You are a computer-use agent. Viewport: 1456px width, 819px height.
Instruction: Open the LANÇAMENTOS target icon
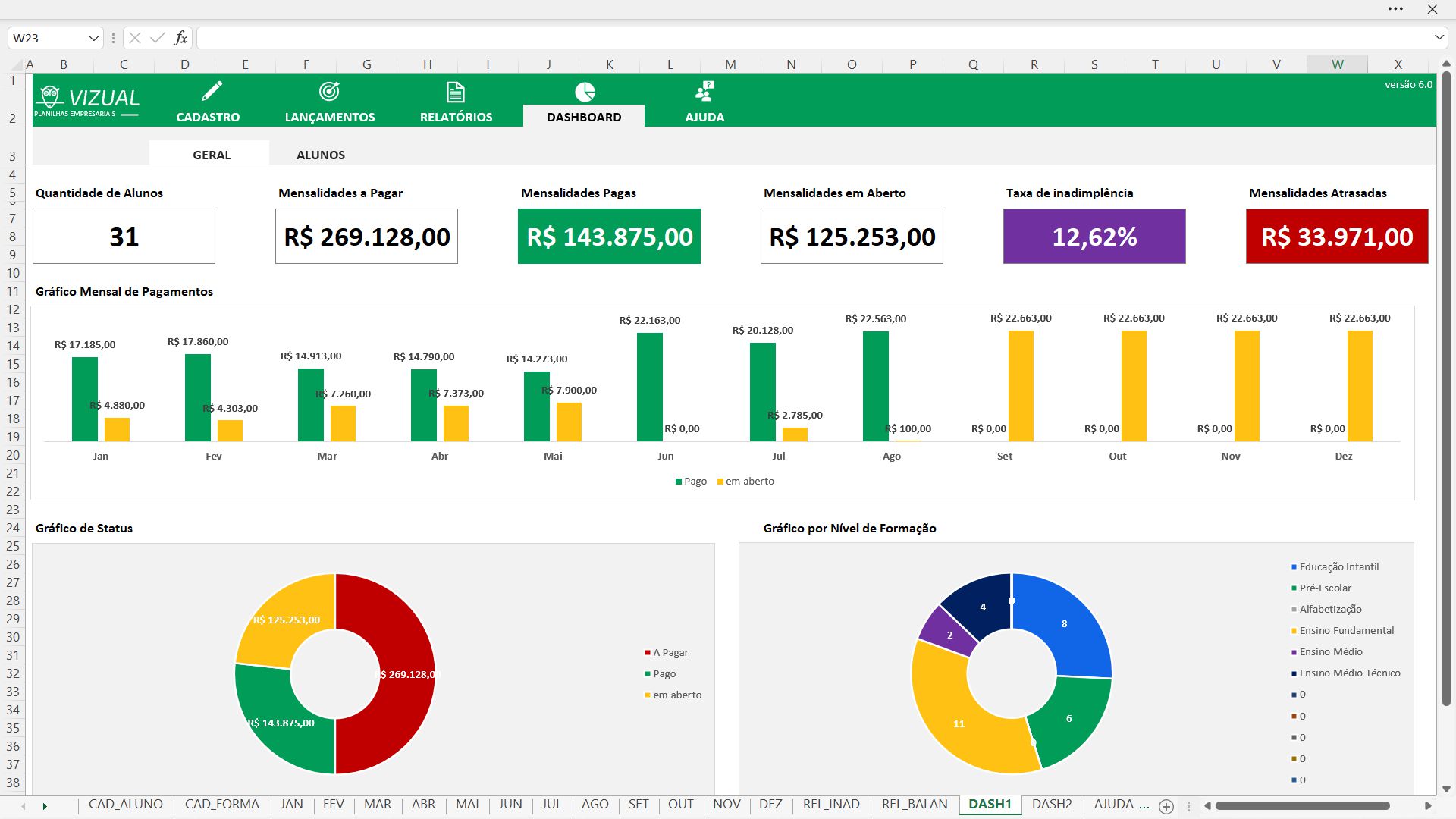329,92
